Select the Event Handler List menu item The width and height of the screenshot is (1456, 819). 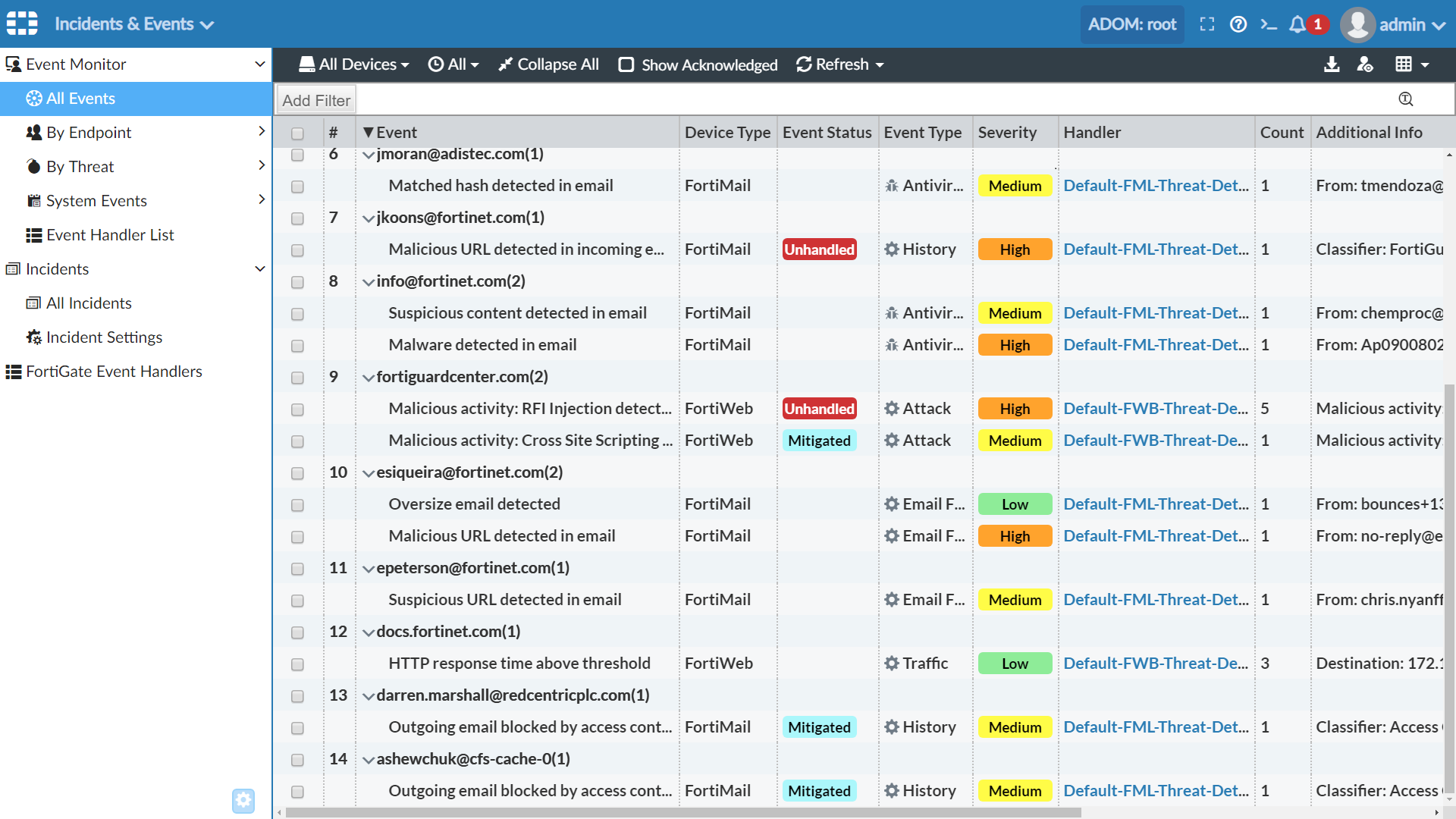coord(109,234)
